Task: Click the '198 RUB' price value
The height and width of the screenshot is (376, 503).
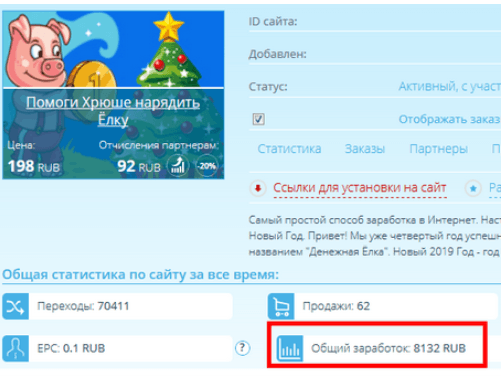Action: 34,166
